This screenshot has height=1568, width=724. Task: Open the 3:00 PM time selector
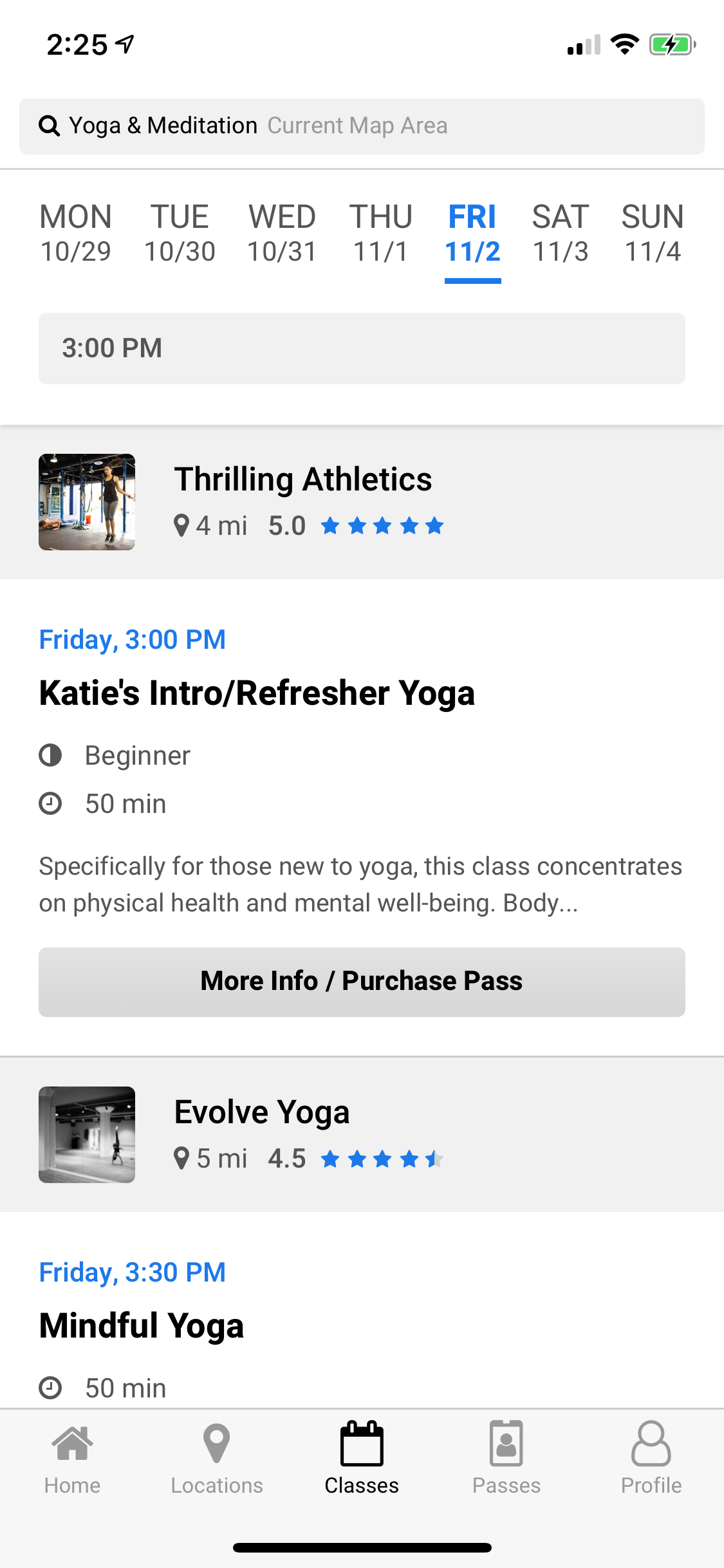[362, 348]
